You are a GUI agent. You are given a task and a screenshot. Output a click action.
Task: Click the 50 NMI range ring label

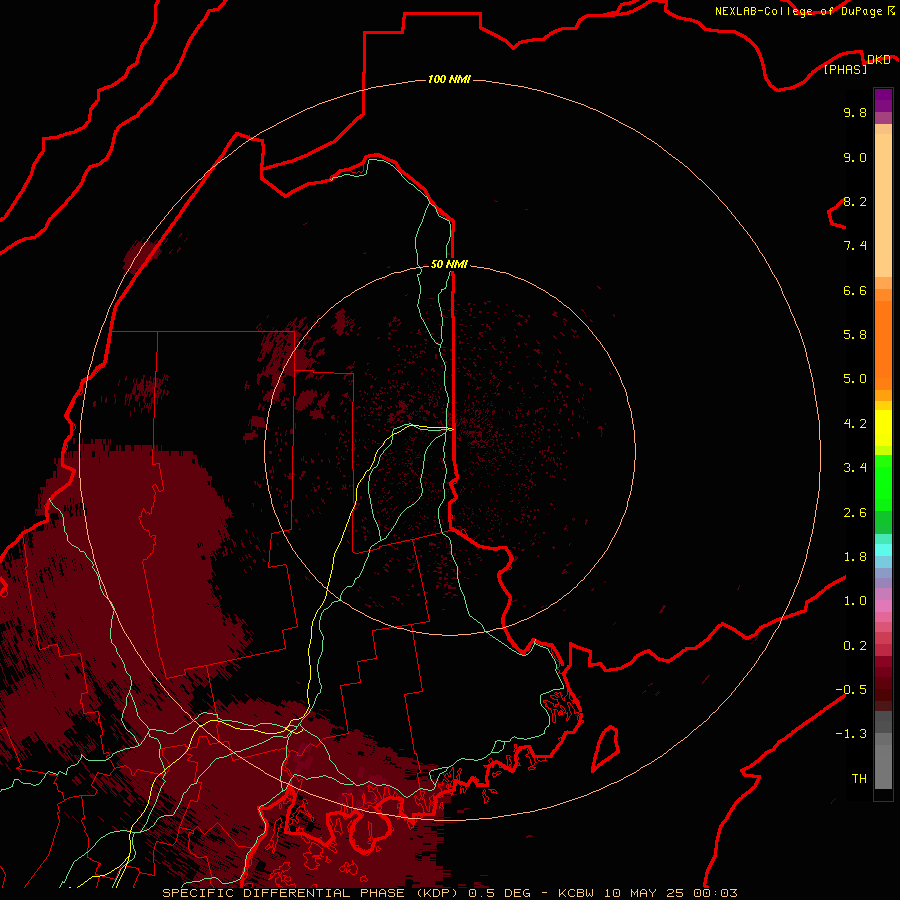point(449,264)
